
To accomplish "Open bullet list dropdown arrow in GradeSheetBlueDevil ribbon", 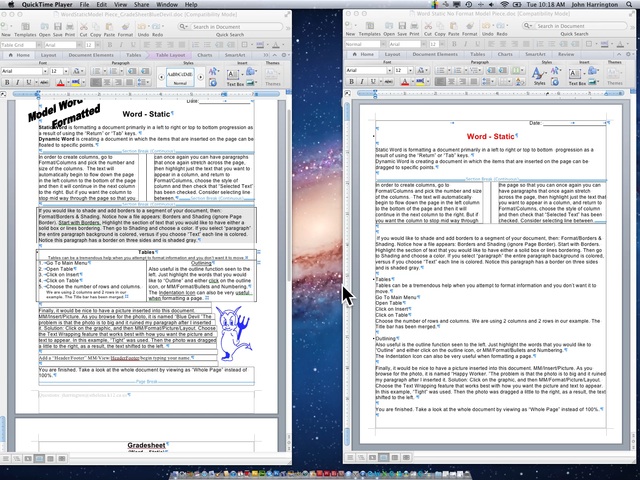I will [x=104, y=71].
